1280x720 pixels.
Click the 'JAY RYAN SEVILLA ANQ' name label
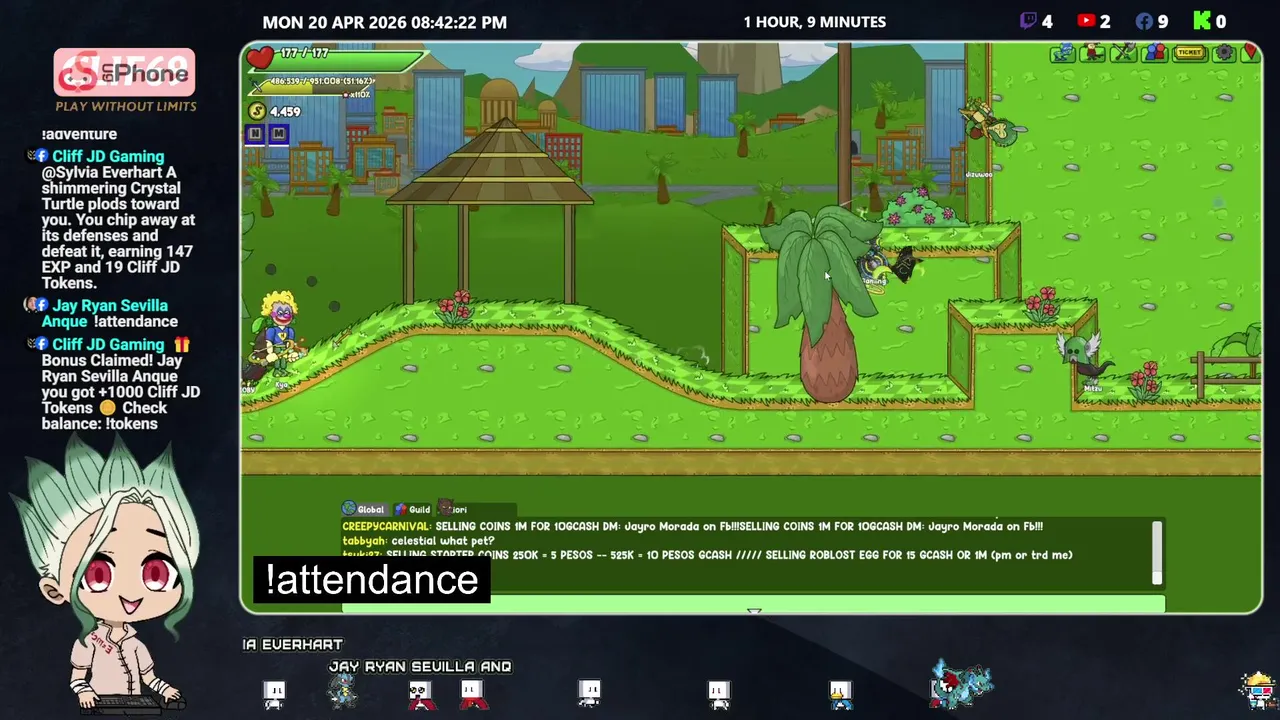coord(420,667)
